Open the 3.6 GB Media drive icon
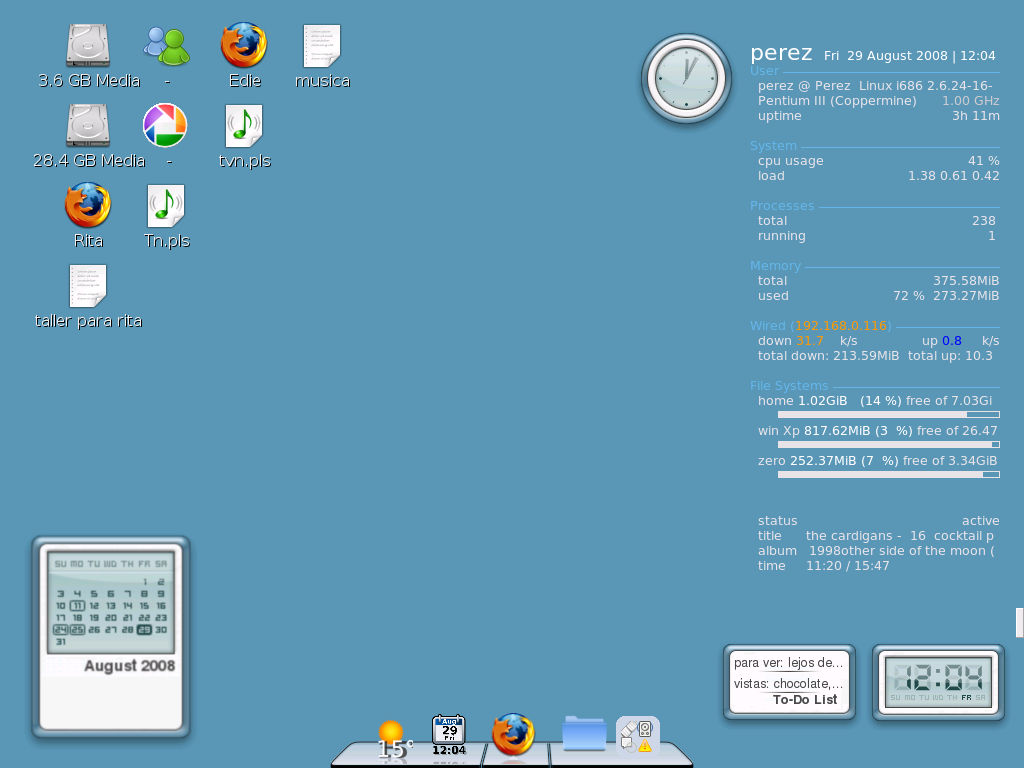The image size is (1024, 768). [88, 46]
